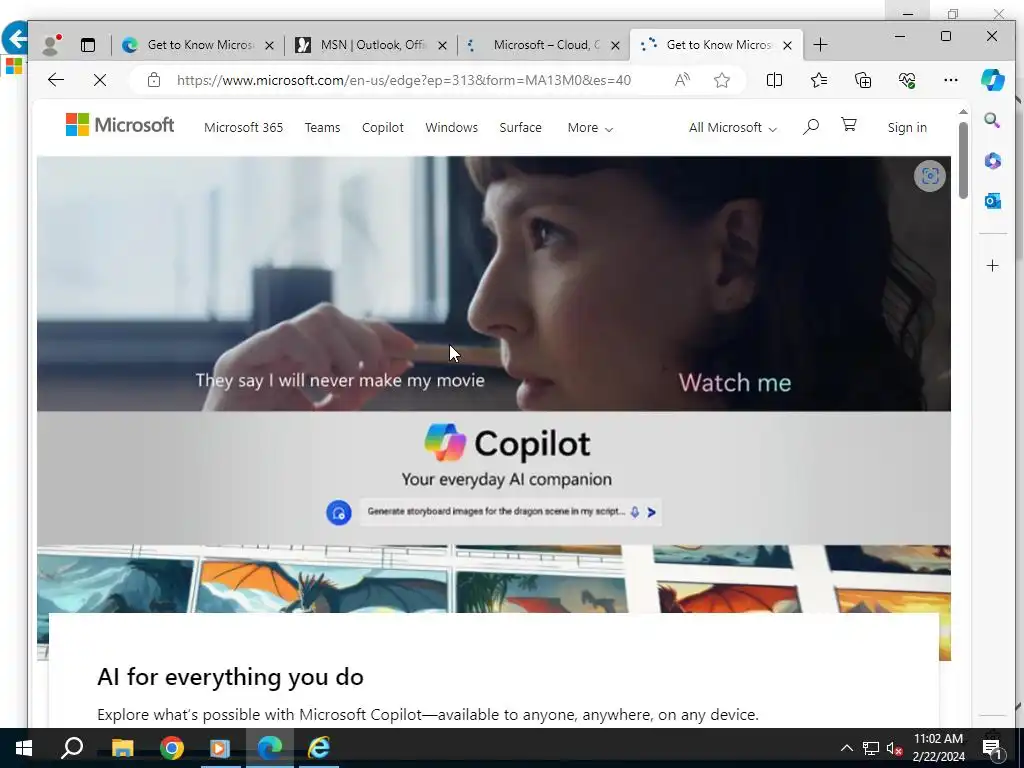Open the notification center
Screen dimensions: 1024x768
[992, 748]
